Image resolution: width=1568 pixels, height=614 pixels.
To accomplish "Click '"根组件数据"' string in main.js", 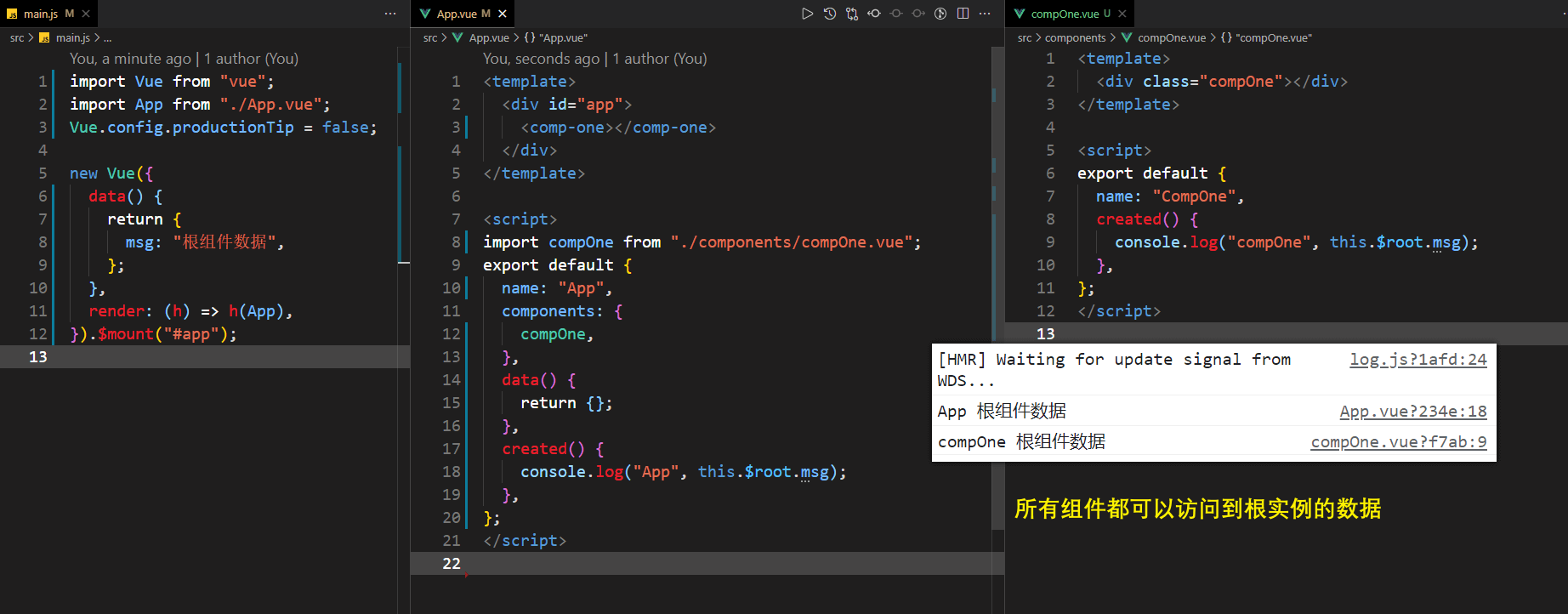I will click(224, 242).
